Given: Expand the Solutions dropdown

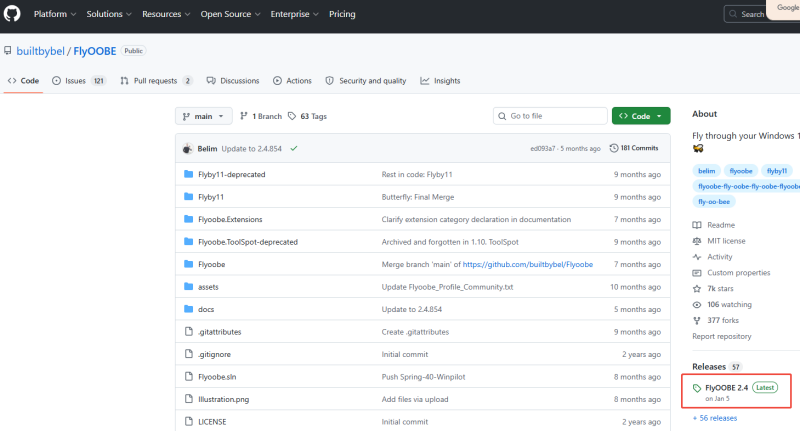Looking at the screenshot, I should 109,14.
